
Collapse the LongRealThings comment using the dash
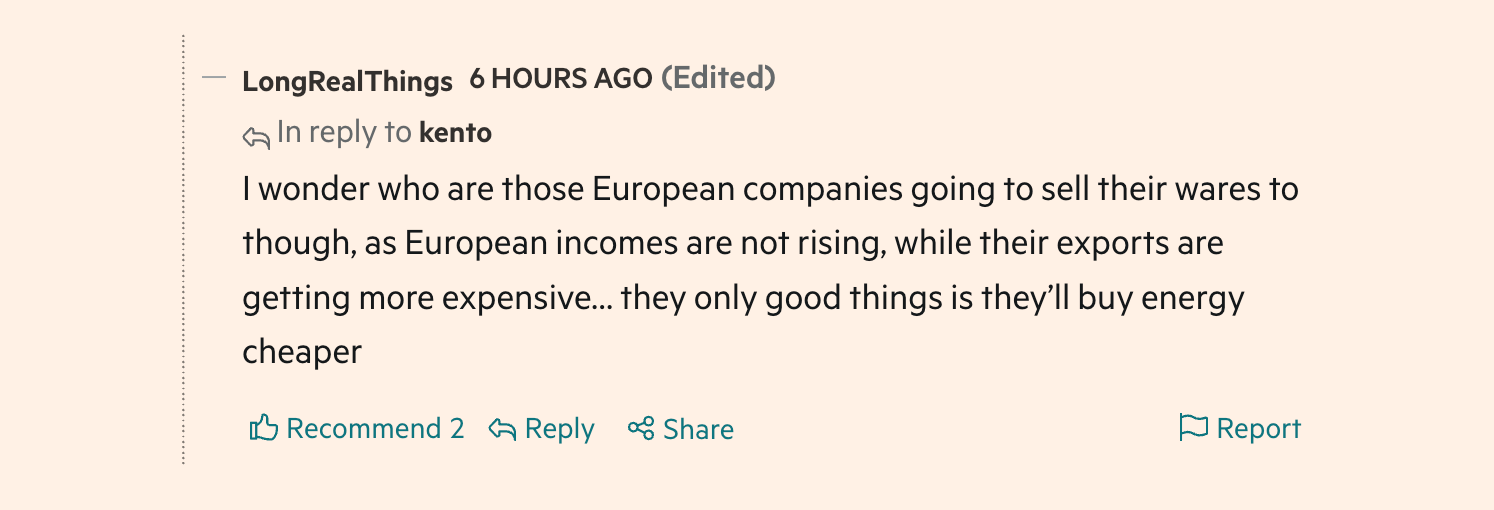214,77
